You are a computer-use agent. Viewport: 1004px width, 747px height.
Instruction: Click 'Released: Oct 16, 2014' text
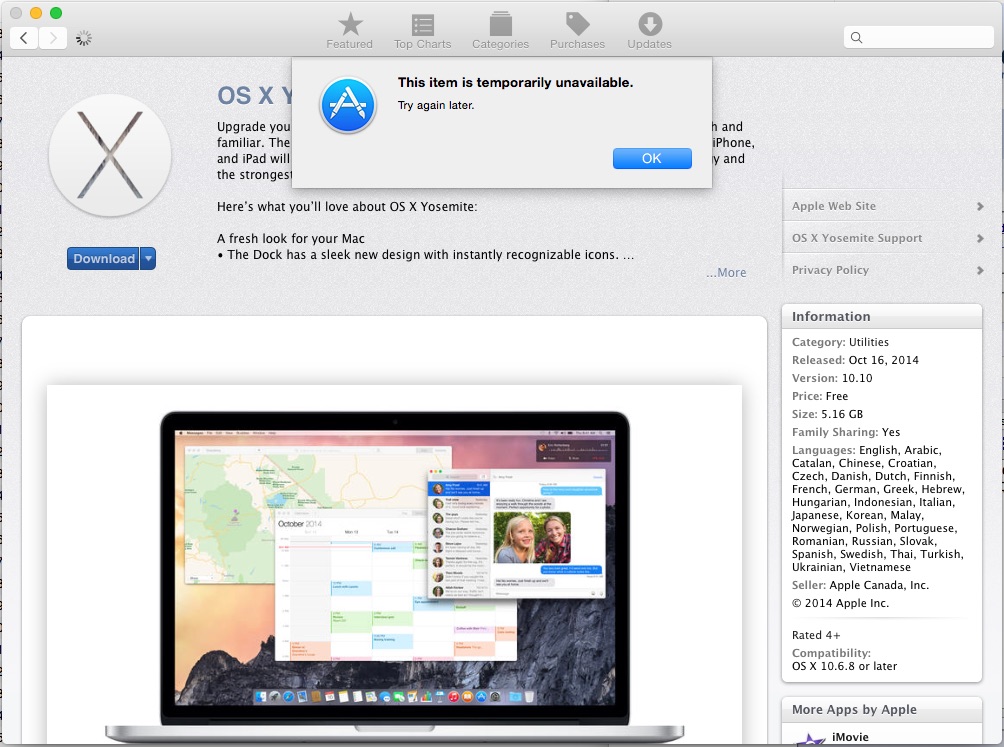click(855, 360)
